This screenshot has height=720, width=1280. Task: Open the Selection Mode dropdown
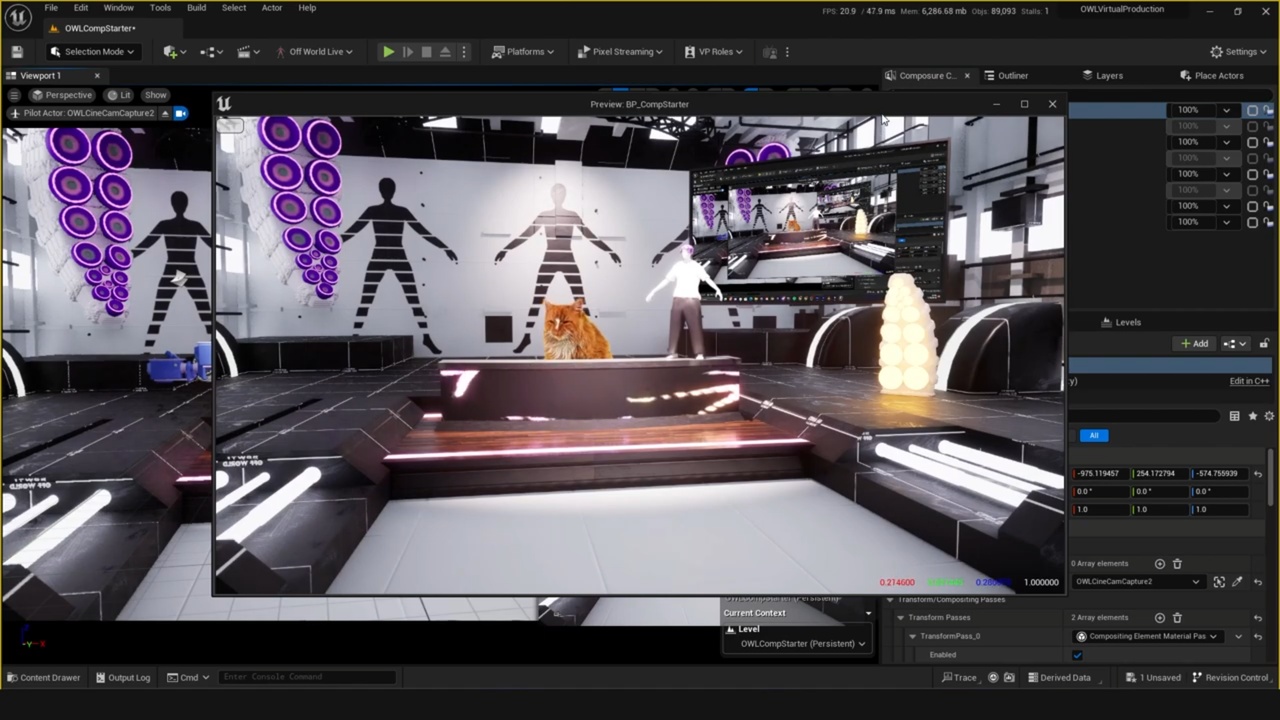click(x=93, y=52)
